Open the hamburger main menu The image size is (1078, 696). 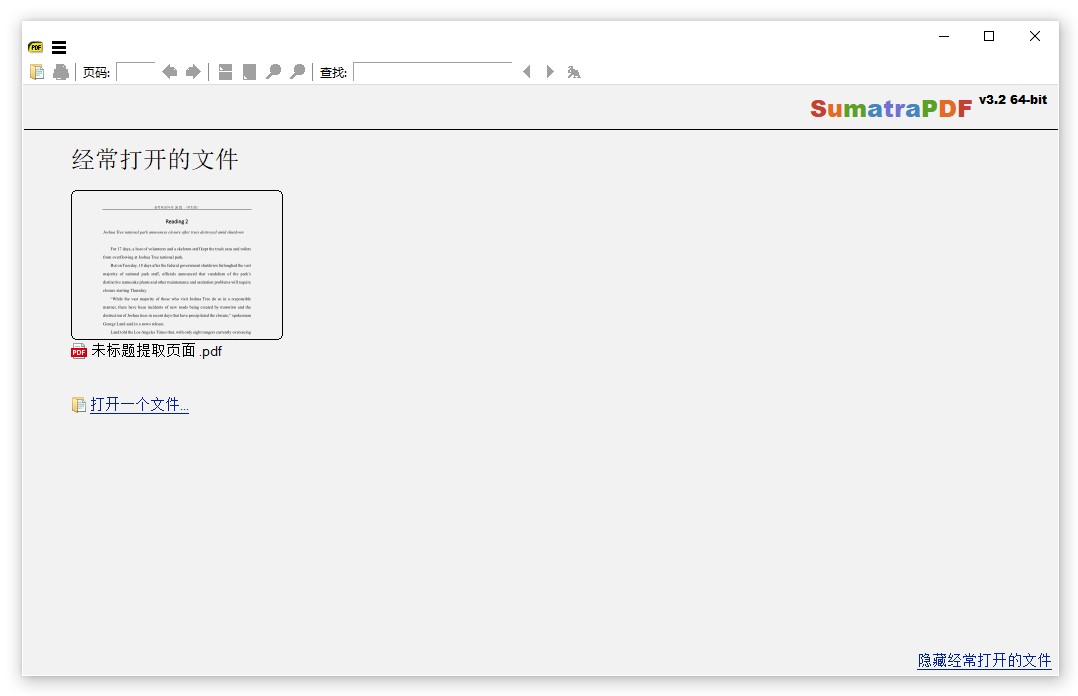[x=59, y=47]
